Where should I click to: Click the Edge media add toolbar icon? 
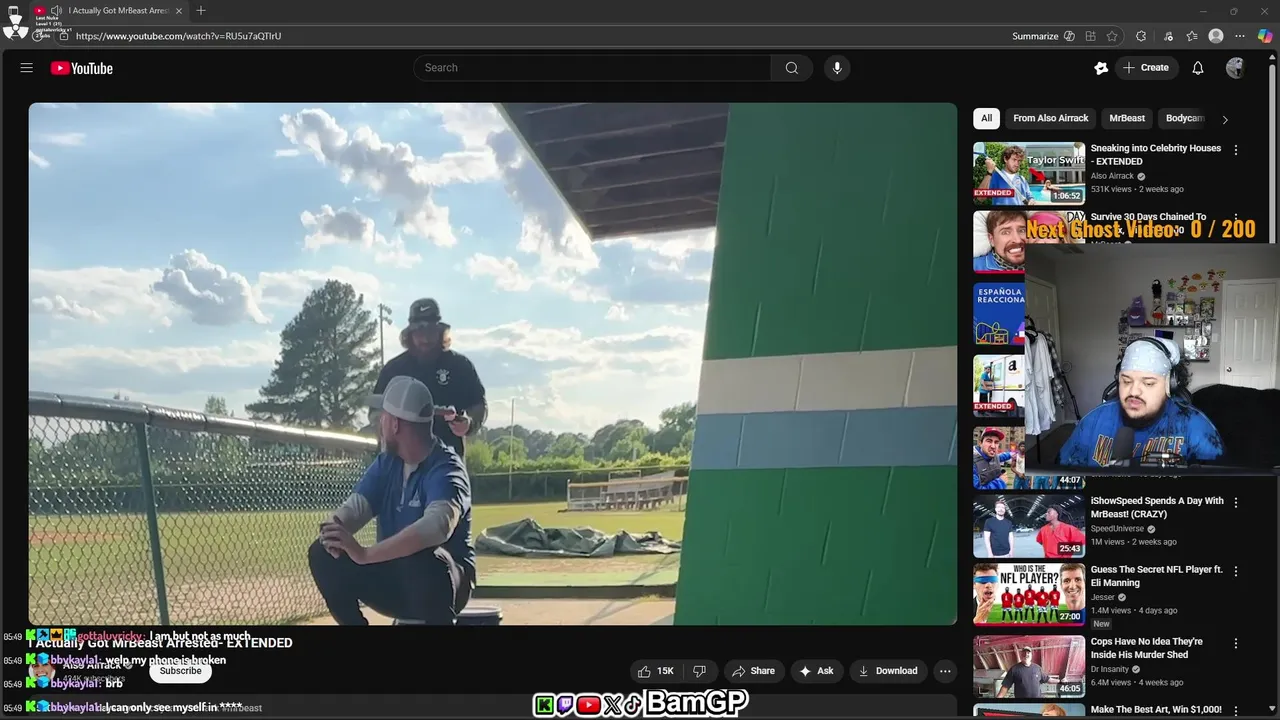click(1168, 36)
